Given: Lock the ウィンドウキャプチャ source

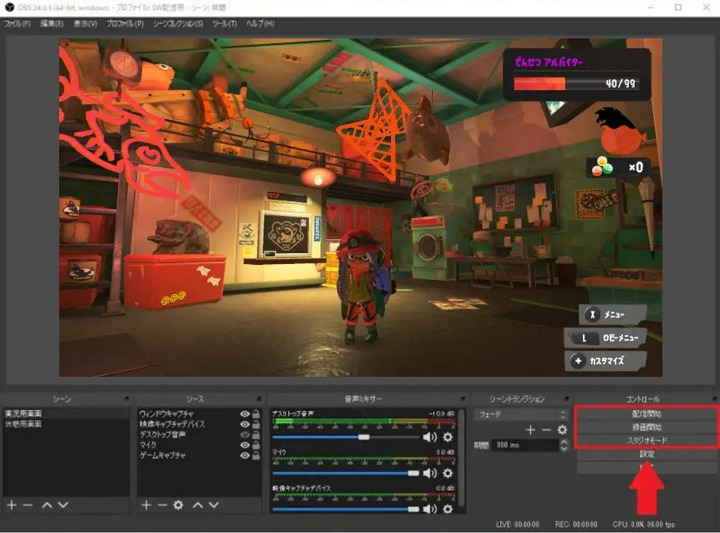Looking at the screenshot, I should (x=256, y=414).
